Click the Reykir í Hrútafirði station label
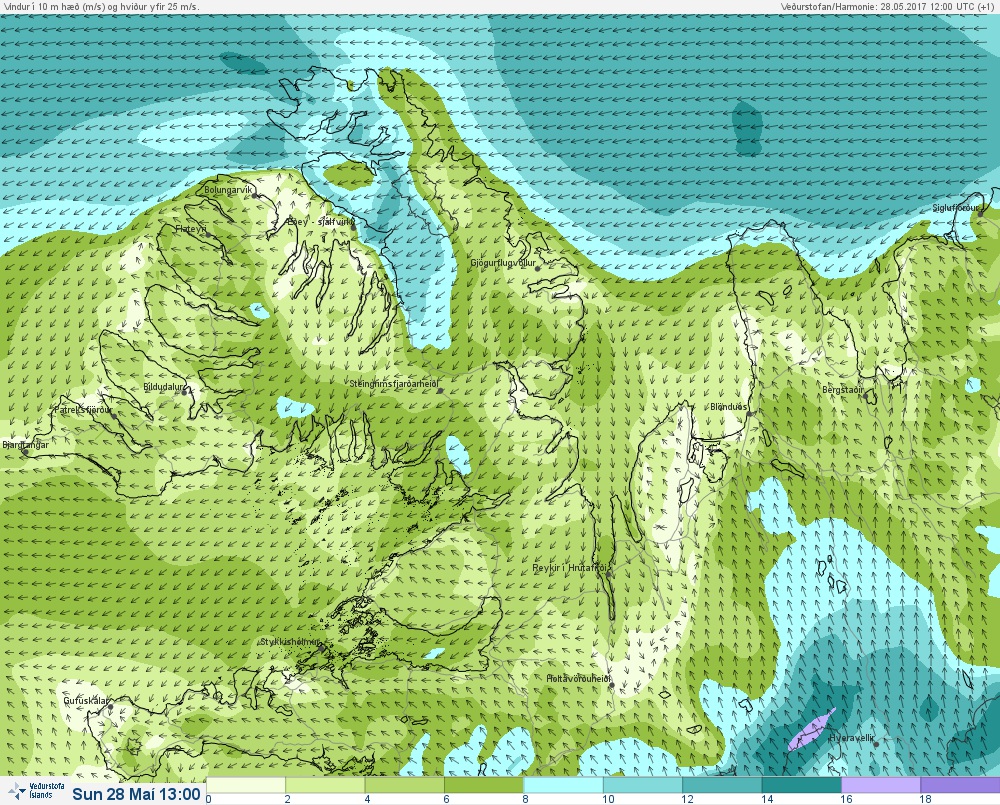 click(571, 568)
